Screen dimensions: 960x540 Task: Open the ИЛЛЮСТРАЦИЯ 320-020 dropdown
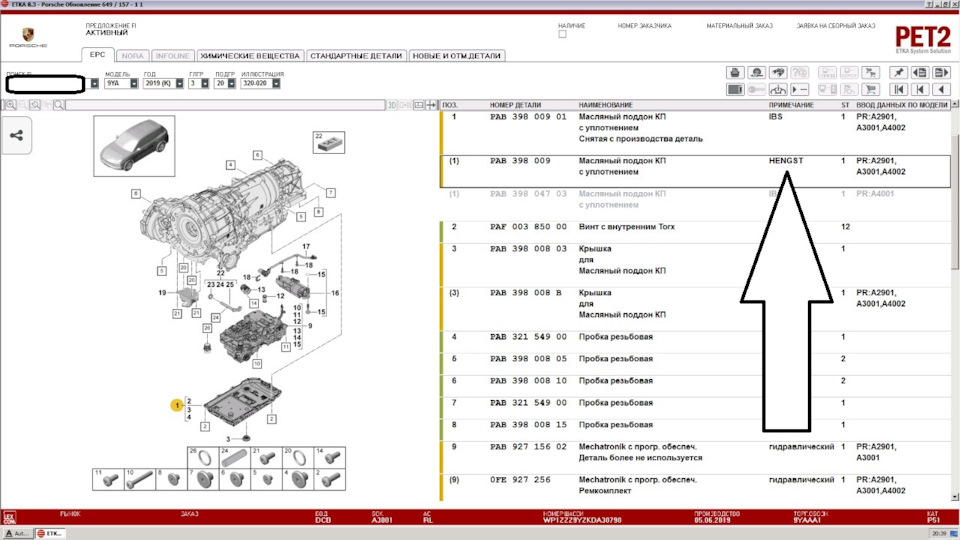(x=276, y=83)
